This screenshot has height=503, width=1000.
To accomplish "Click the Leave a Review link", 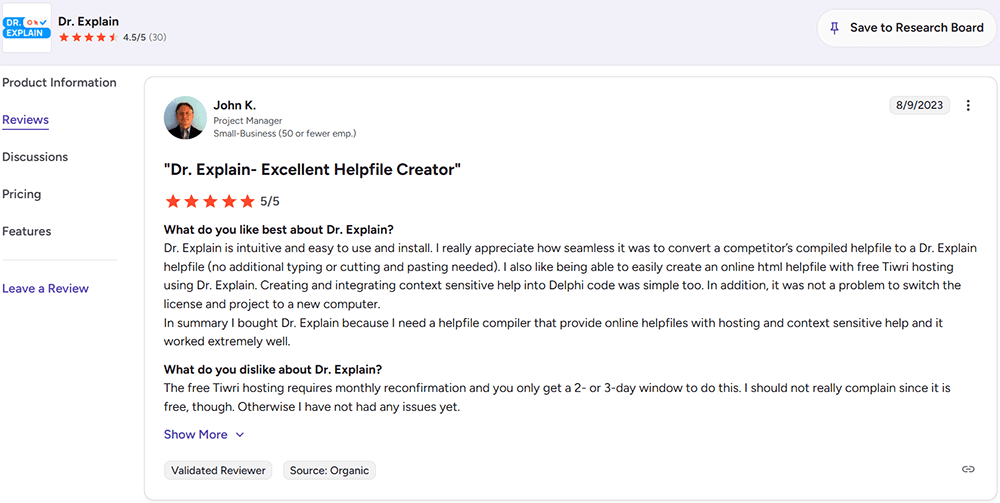I will pyautogui.click(x=45, y=289).
